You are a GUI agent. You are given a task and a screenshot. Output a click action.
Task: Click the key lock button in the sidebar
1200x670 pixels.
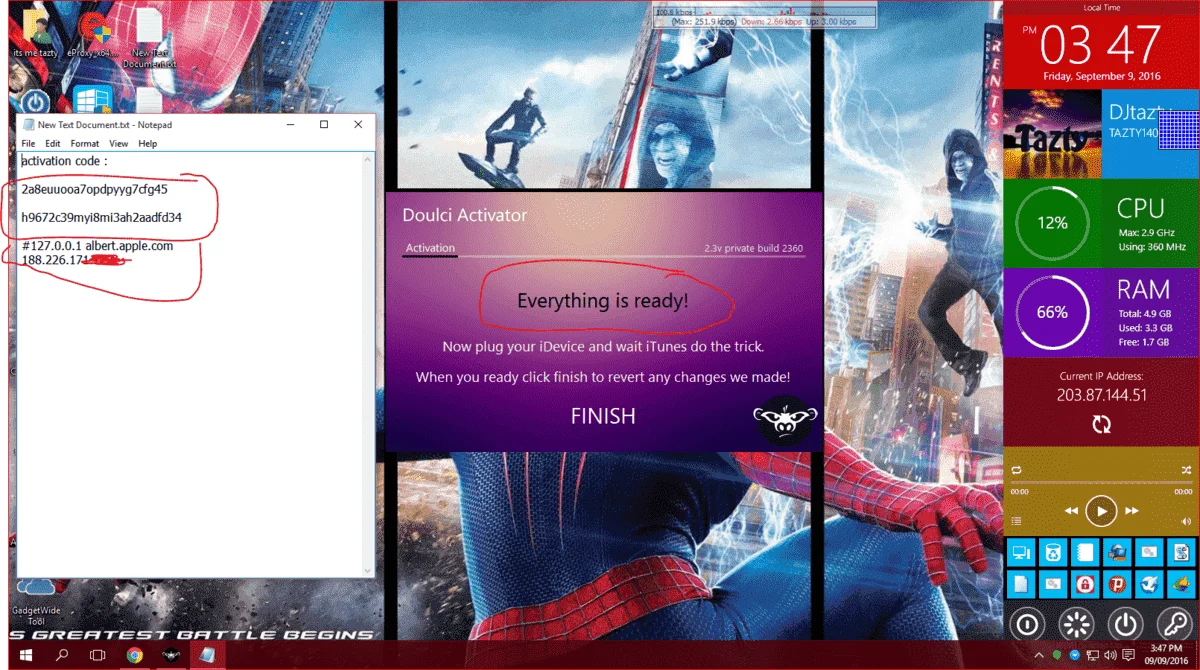click(1175, 625)
